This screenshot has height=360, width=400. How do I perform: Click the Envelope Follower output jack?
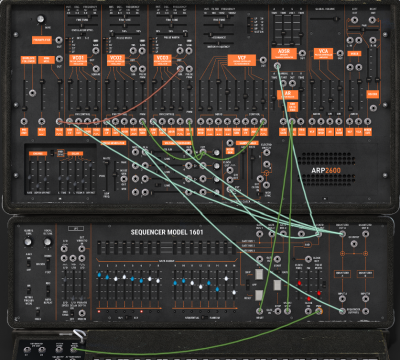tap(32, 93)
